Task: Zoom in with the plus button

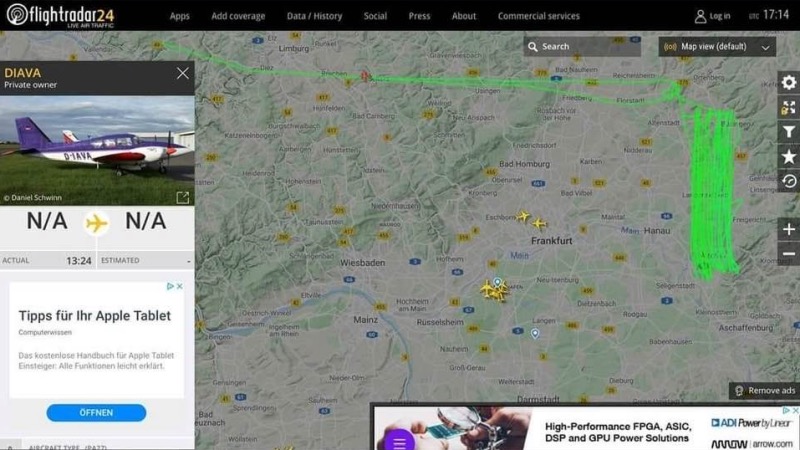Action: click(788, 230)
